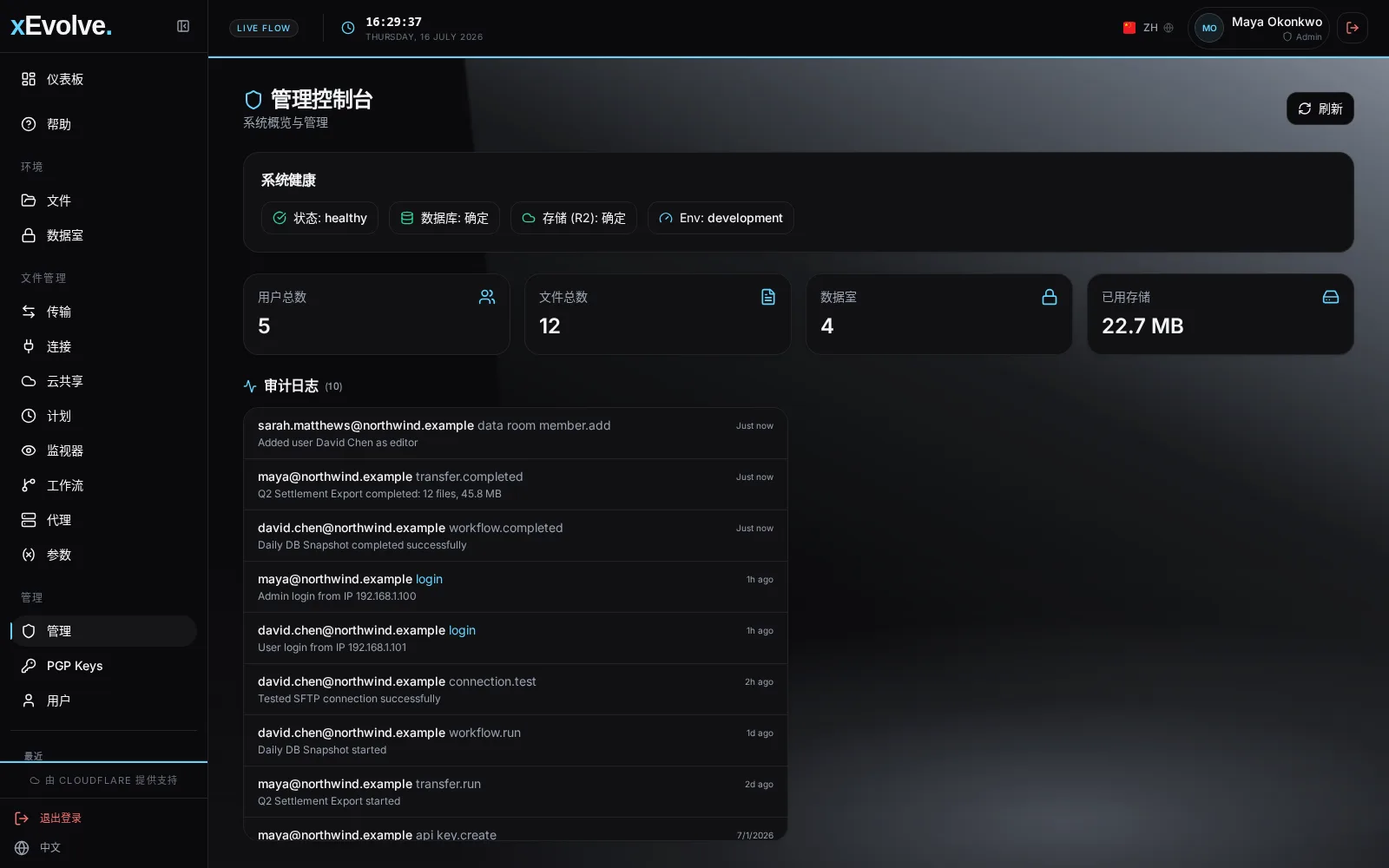The image size is (1389, 868).
Task: Click the 管理 shield icon in sidebar
Action: (29, 631)
